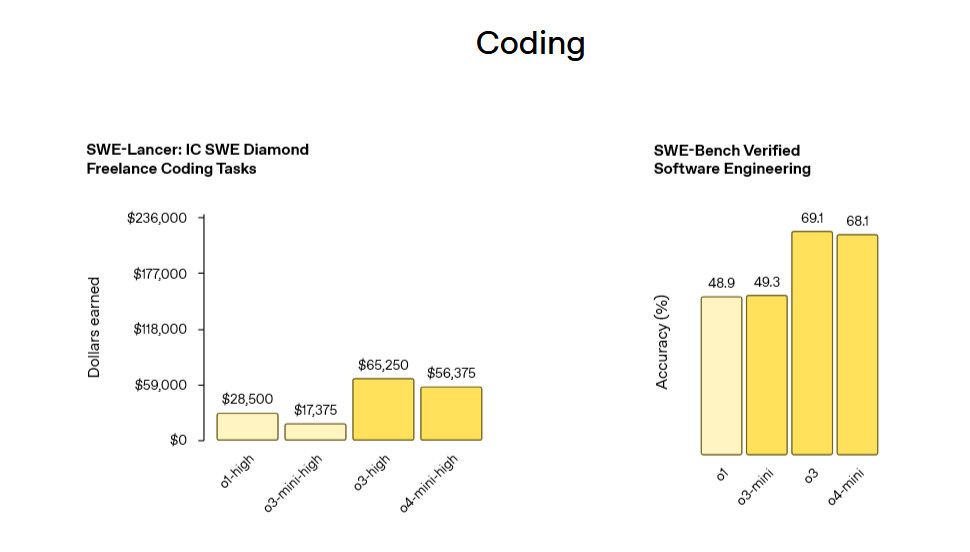Click the 48.9 accuracy value label
The height and width of the screenshot is (552, 970).
[721, 283]
